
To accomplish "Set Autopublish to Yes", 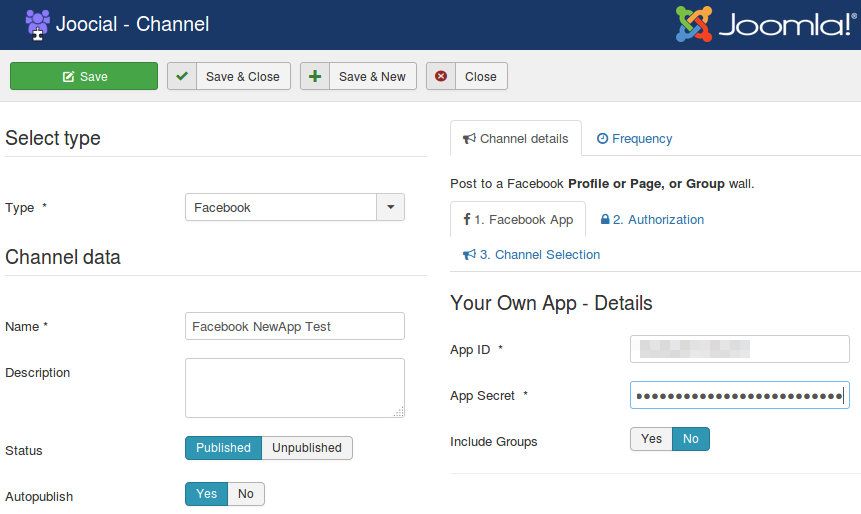I will (x=206, y=494).
